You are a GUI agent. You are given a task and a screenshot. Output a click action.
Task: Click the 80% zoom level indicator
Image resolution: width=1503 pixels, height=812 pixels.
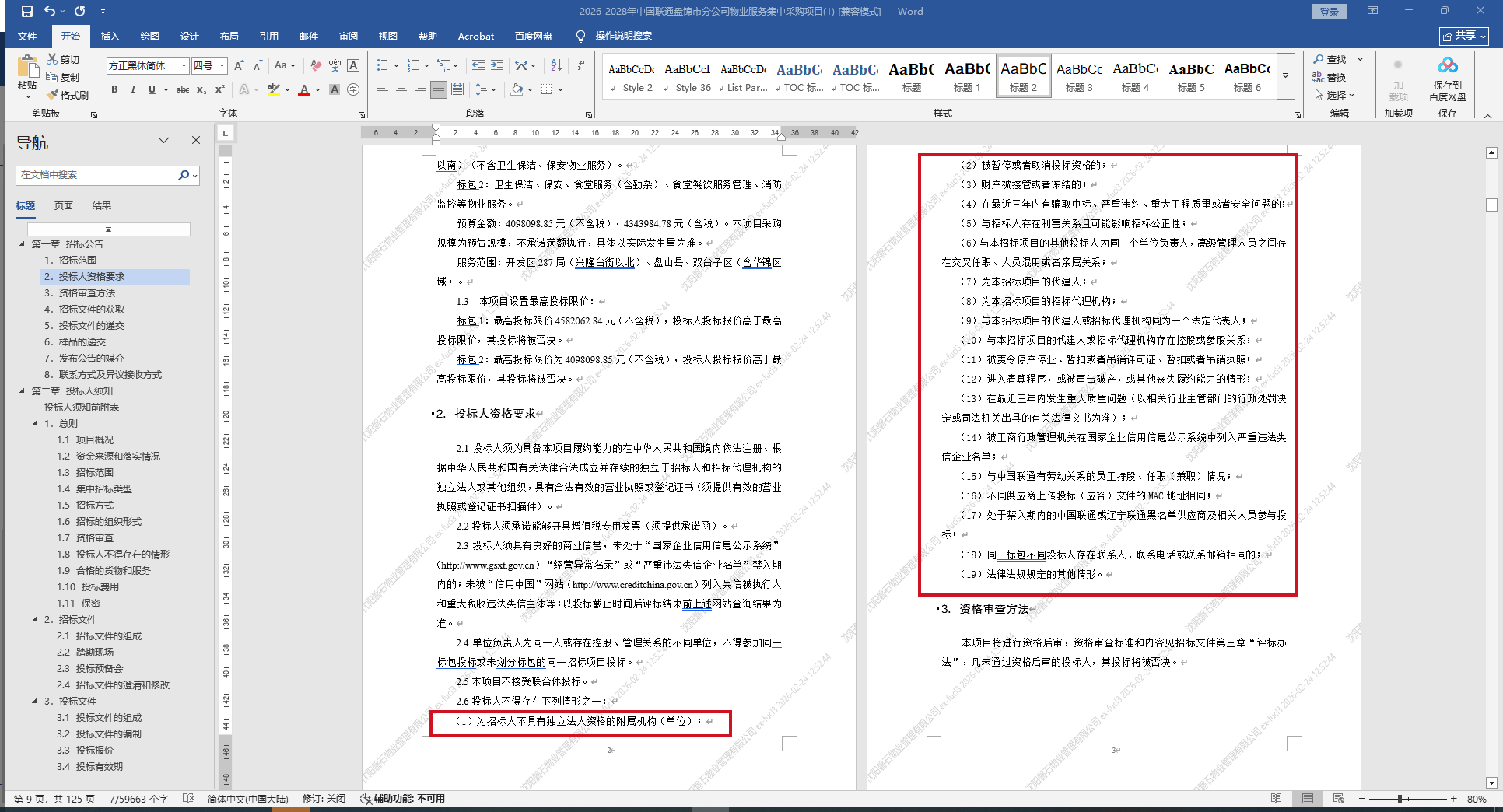pyautogui.click(x=1477, y=799)
